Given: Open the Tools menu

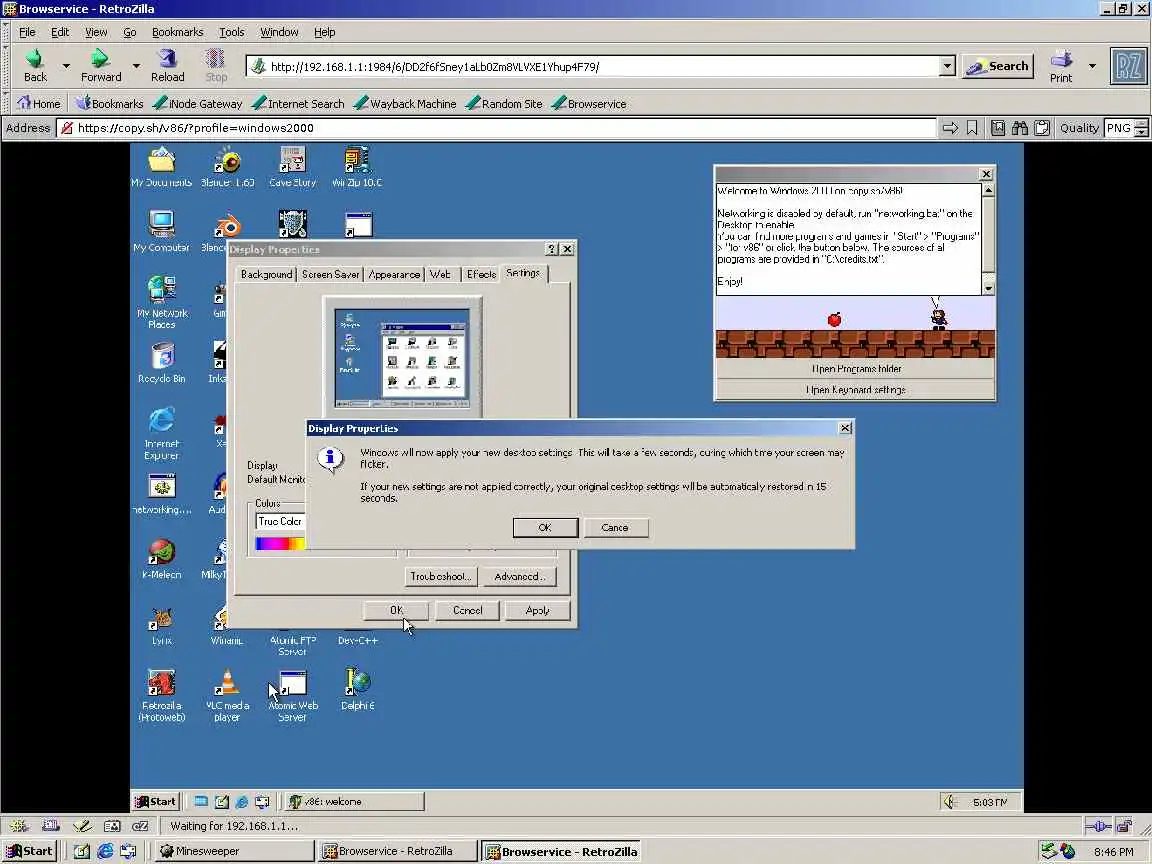Looking at the screenshot, I should [231, 32].
